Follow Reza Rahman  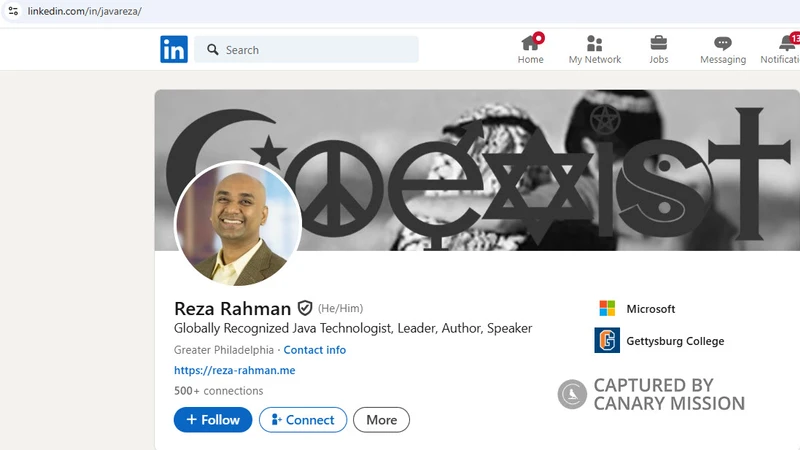click(213, 420)
